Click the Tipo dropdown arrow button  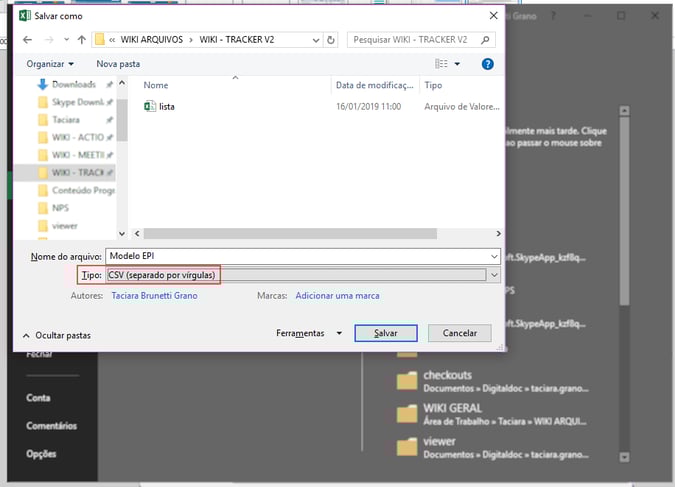[x=494, y=275]
